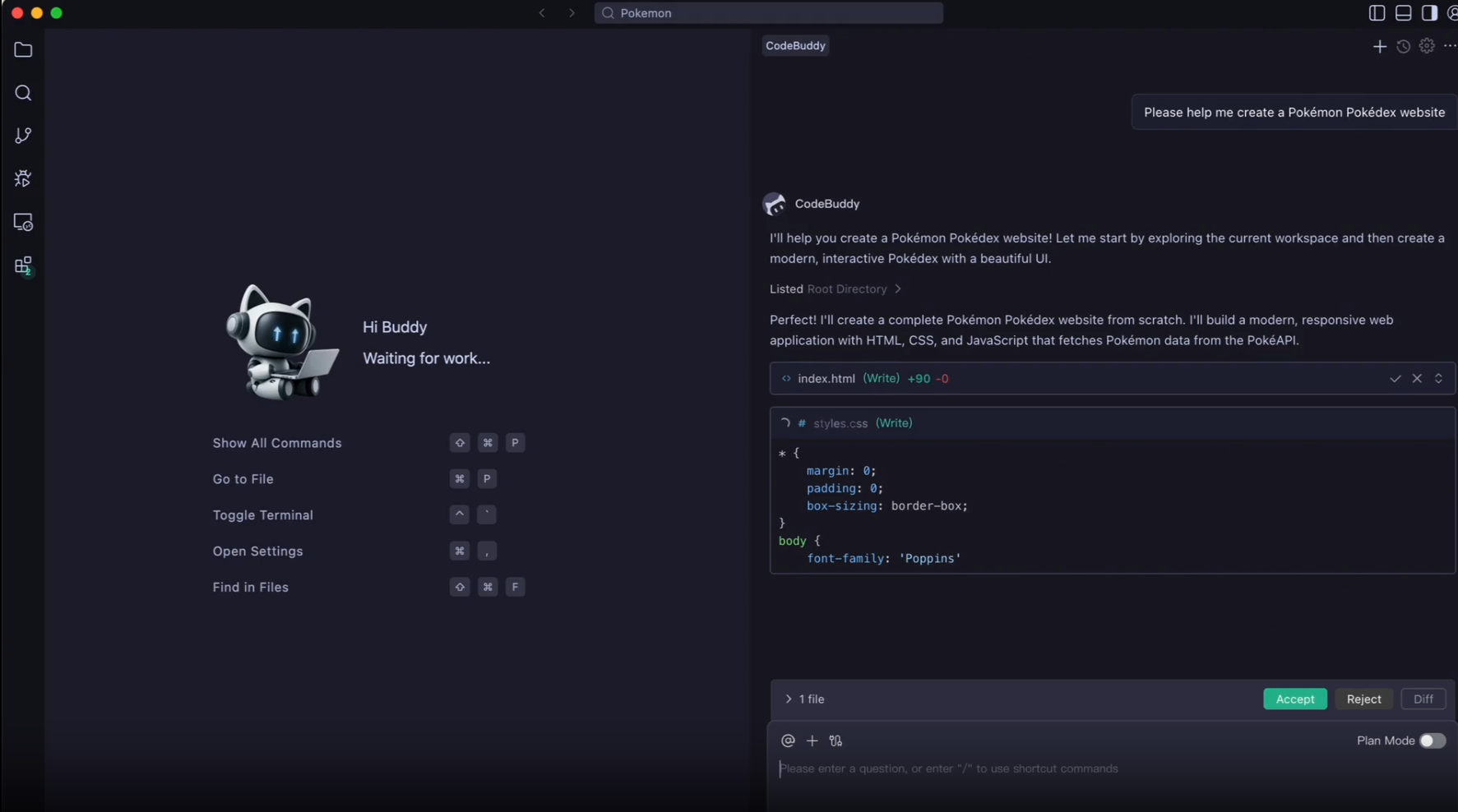1458x812 pixels.
Task: Open CodeBuddy chat history icon
Action: pyautogui.click(x=1403, y=46)
